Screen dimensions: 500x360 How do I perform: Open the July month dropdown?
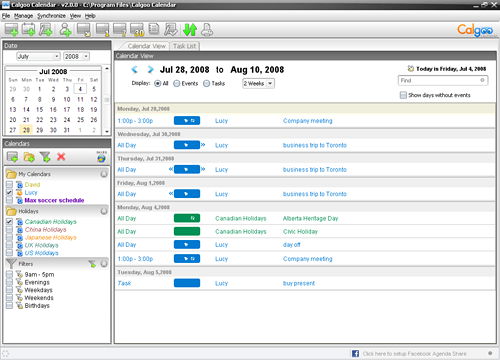(x=38, y=56)
